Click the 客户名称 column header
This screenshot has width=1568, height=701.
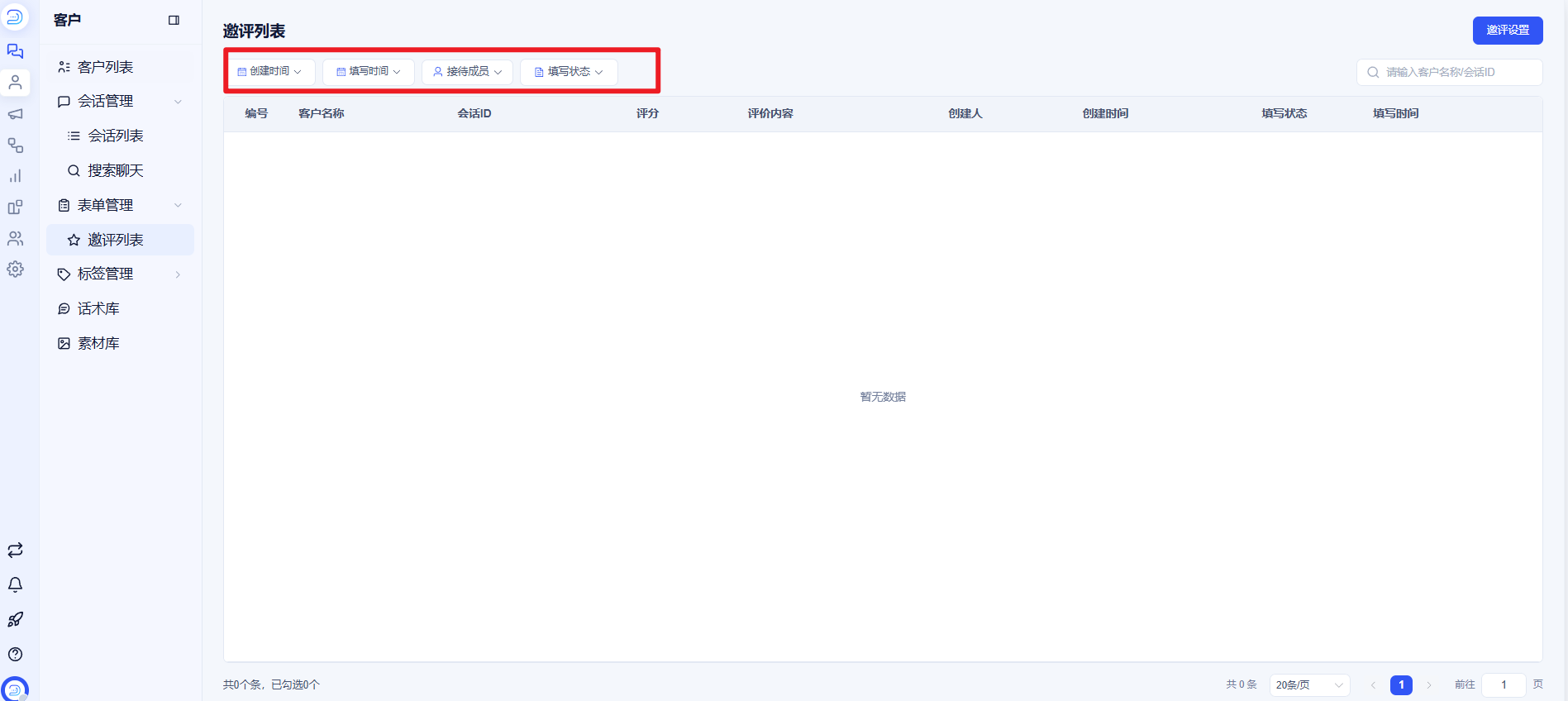coord(322,113)
